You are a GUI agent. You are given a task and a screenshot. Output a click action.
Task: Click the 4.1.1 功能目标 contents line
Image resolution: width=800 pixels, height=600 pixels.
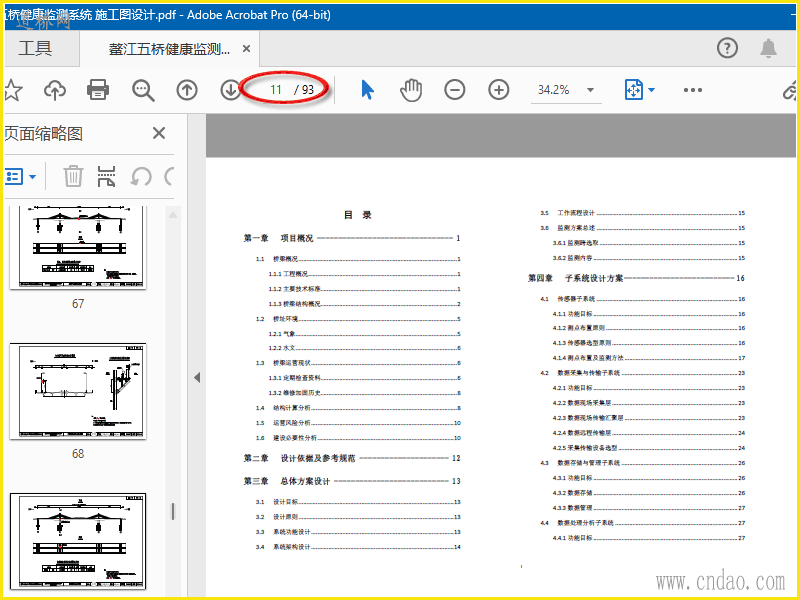tap(649, 314)
